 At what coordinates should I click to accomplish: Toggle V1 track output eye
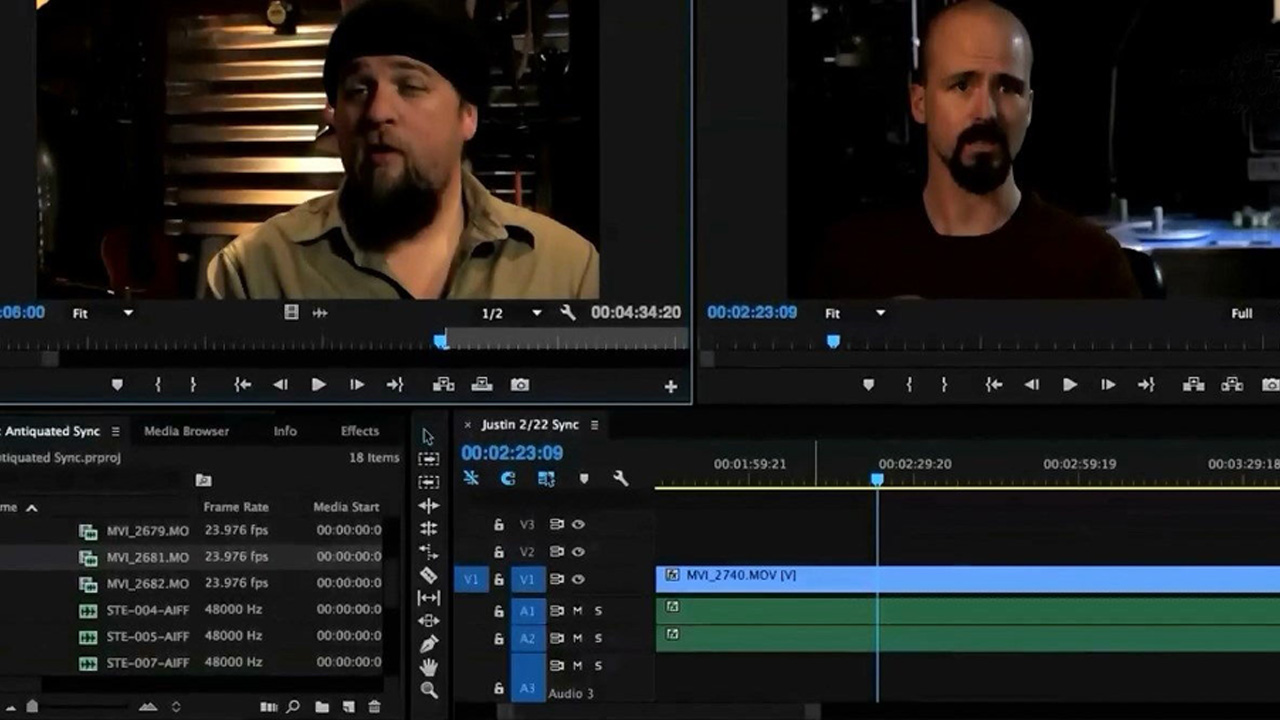578,579
